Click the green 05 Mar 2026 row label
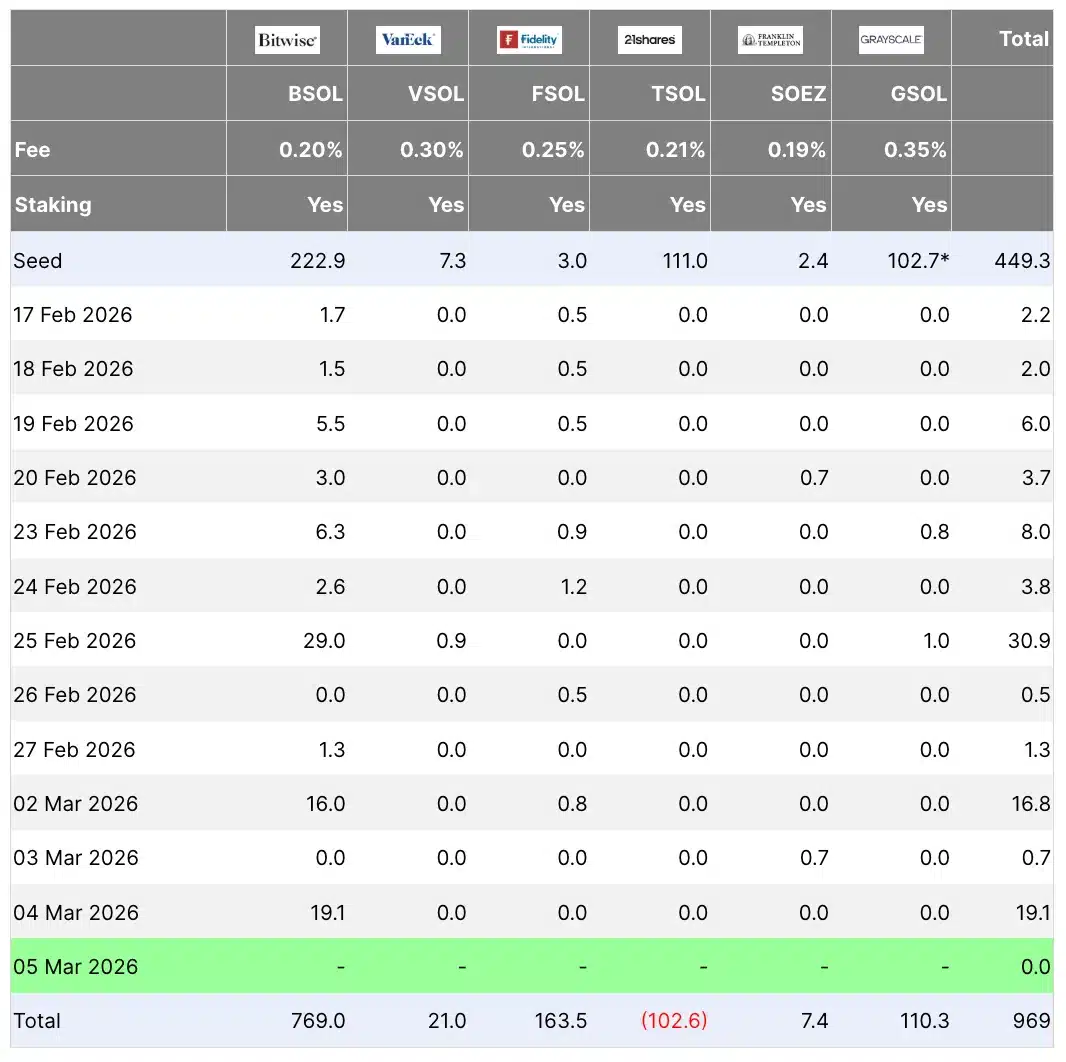1066x1062 pixels. tap(76, 967)
